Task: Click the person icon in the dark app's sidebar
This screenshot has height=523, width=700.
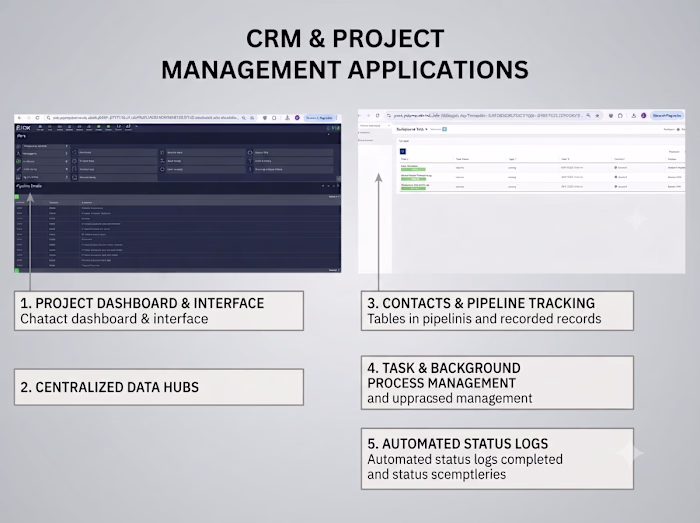Action: click(18, 154)
